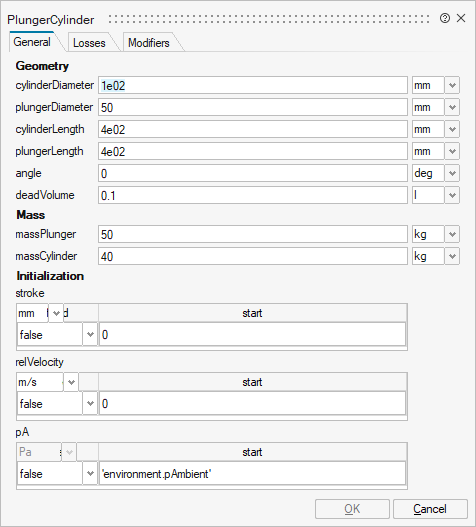Screen dimensions: 476x527
Task: Expand the stroke mm unit selector
Action: pyautogui.click(x=56, y=313)
